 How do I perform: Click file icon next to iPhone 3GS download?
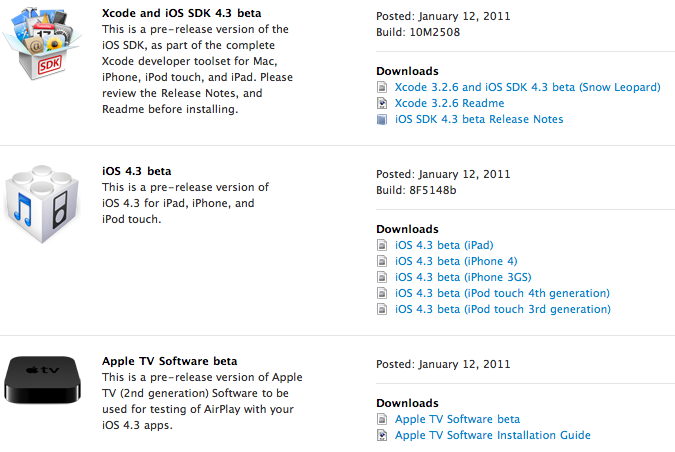tap(382, 277)
